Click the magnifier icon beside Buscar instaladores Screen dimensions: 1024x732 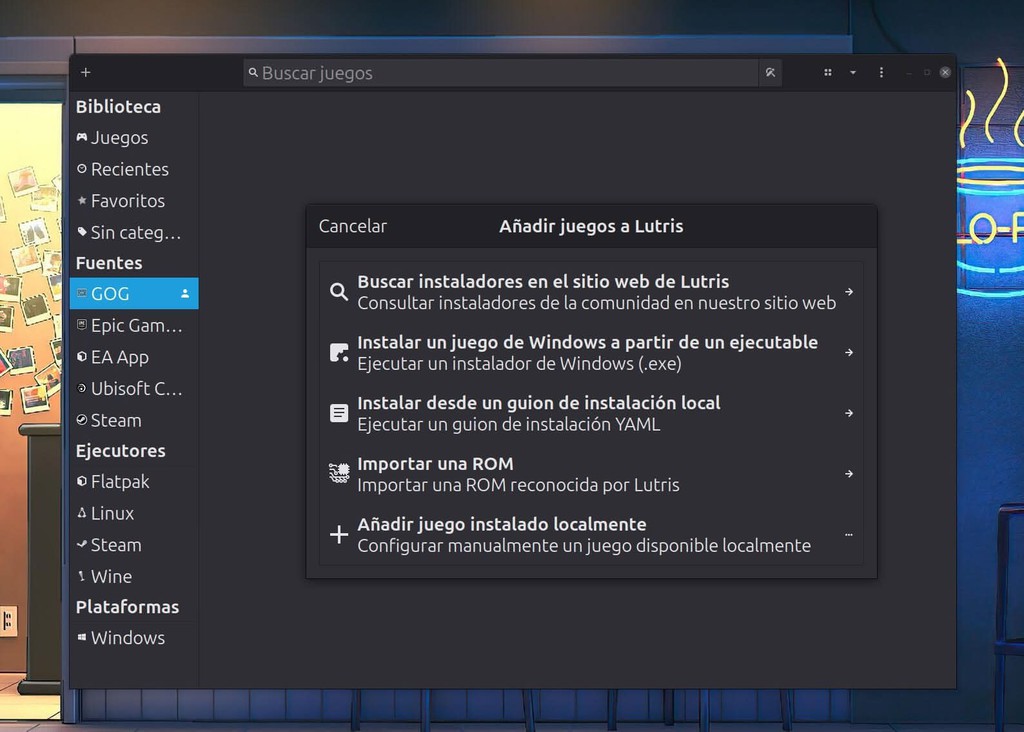click(339, 292)
